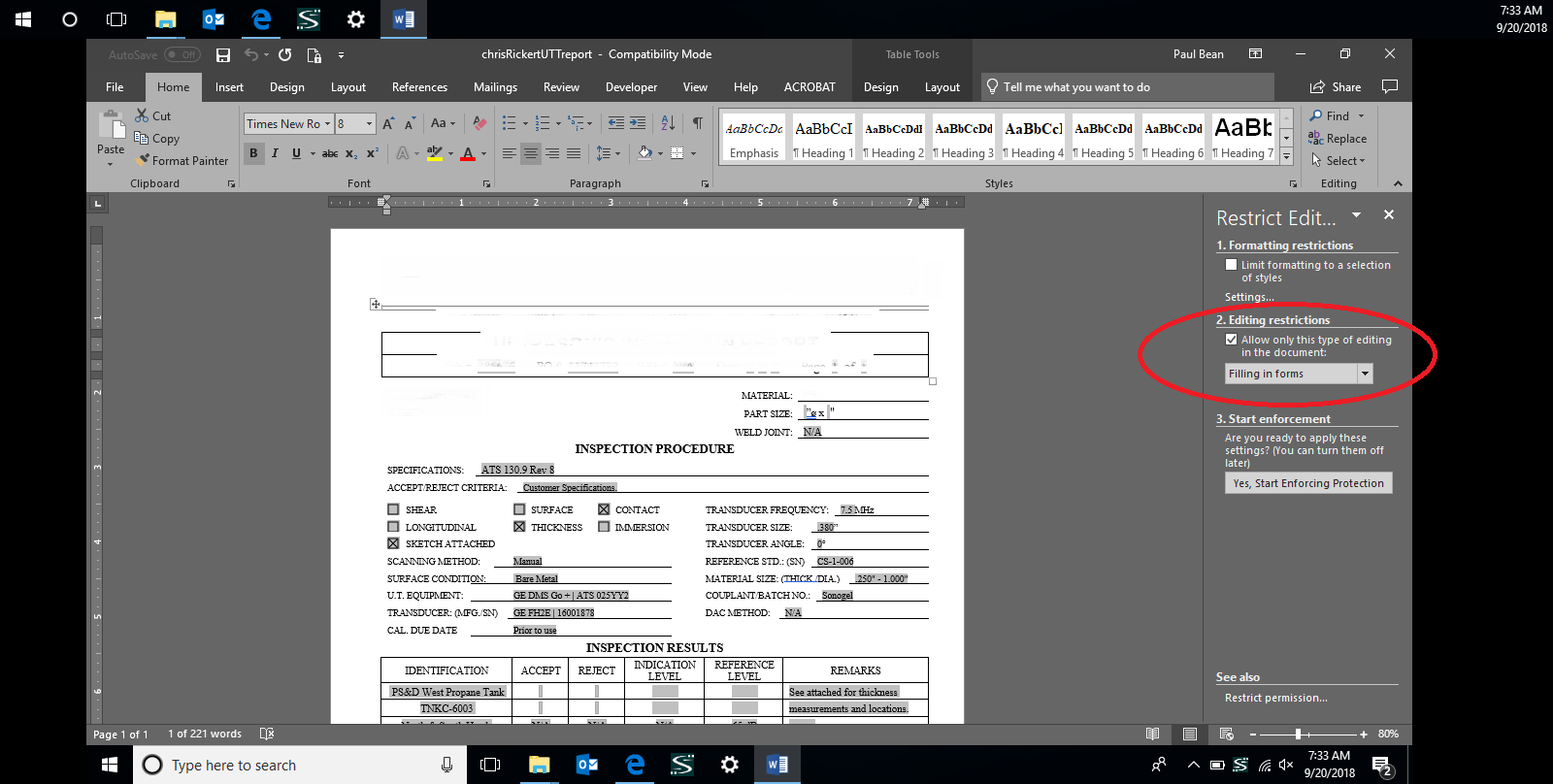Apply strikethrough formatting
The image size is (1553, 784).
330,153
